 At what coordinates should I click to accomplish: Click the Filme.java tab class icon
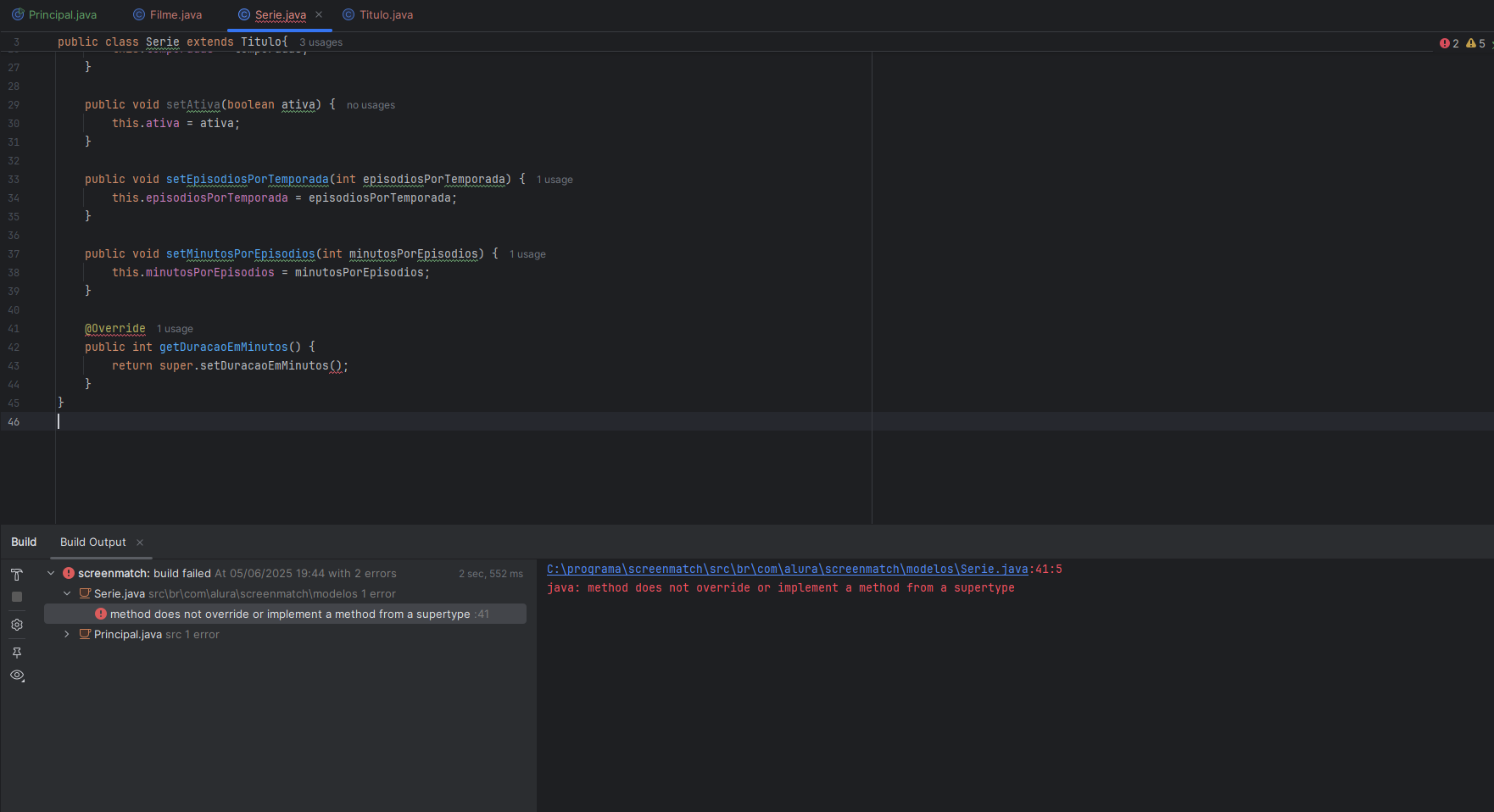coord(139,15)
